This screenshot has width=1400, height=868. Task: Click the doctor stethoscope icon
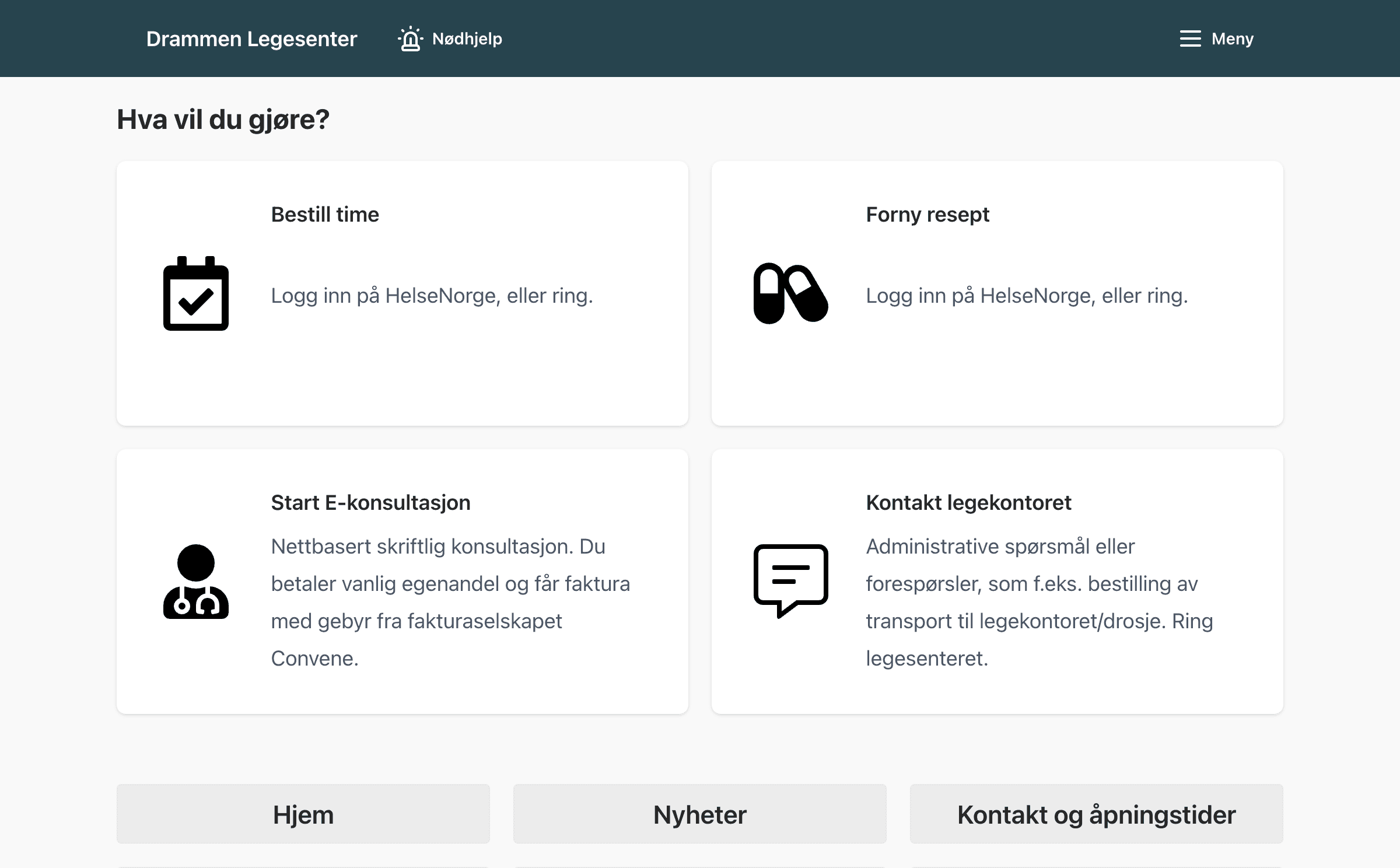[196, 582]
